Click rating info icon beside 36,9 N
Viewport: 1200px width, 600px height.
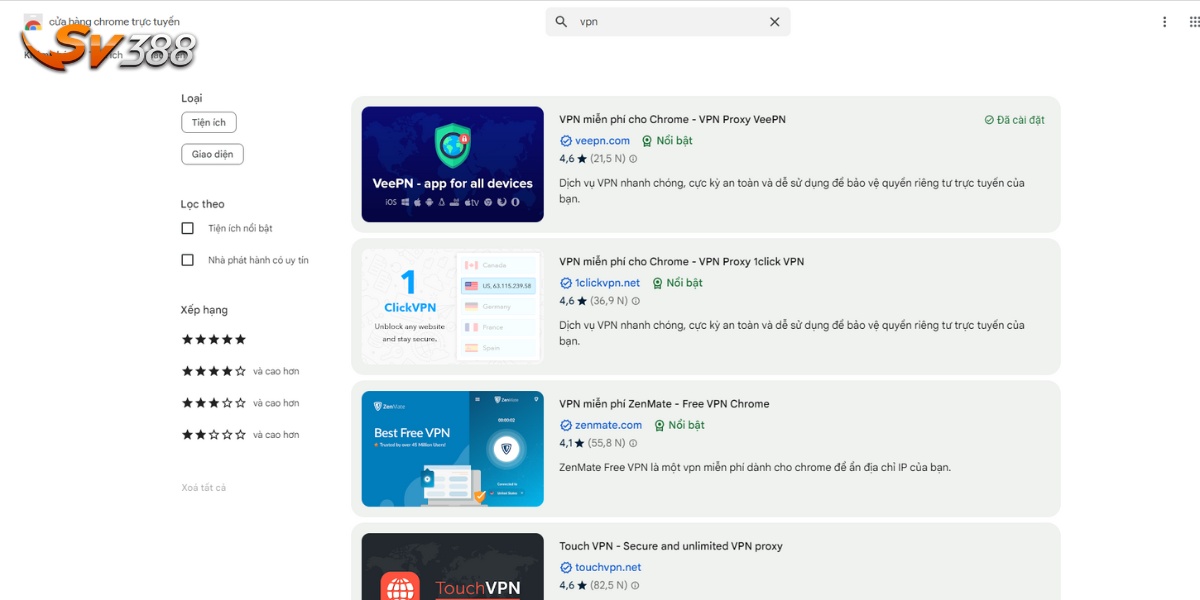pos(635,301)
